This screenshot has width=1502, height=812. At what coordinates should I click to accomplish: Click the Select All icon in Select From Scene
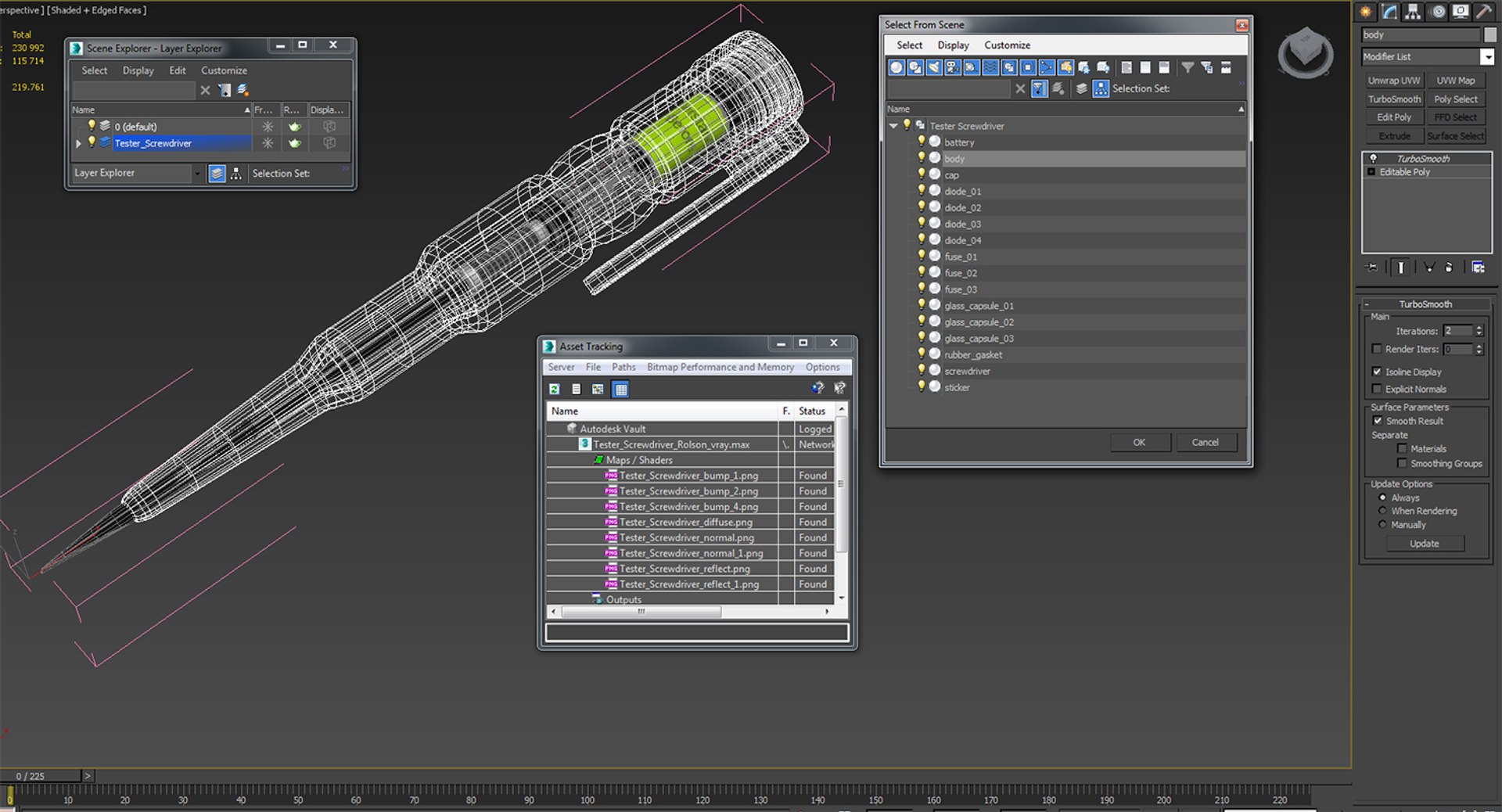(x=1126, y=67)
